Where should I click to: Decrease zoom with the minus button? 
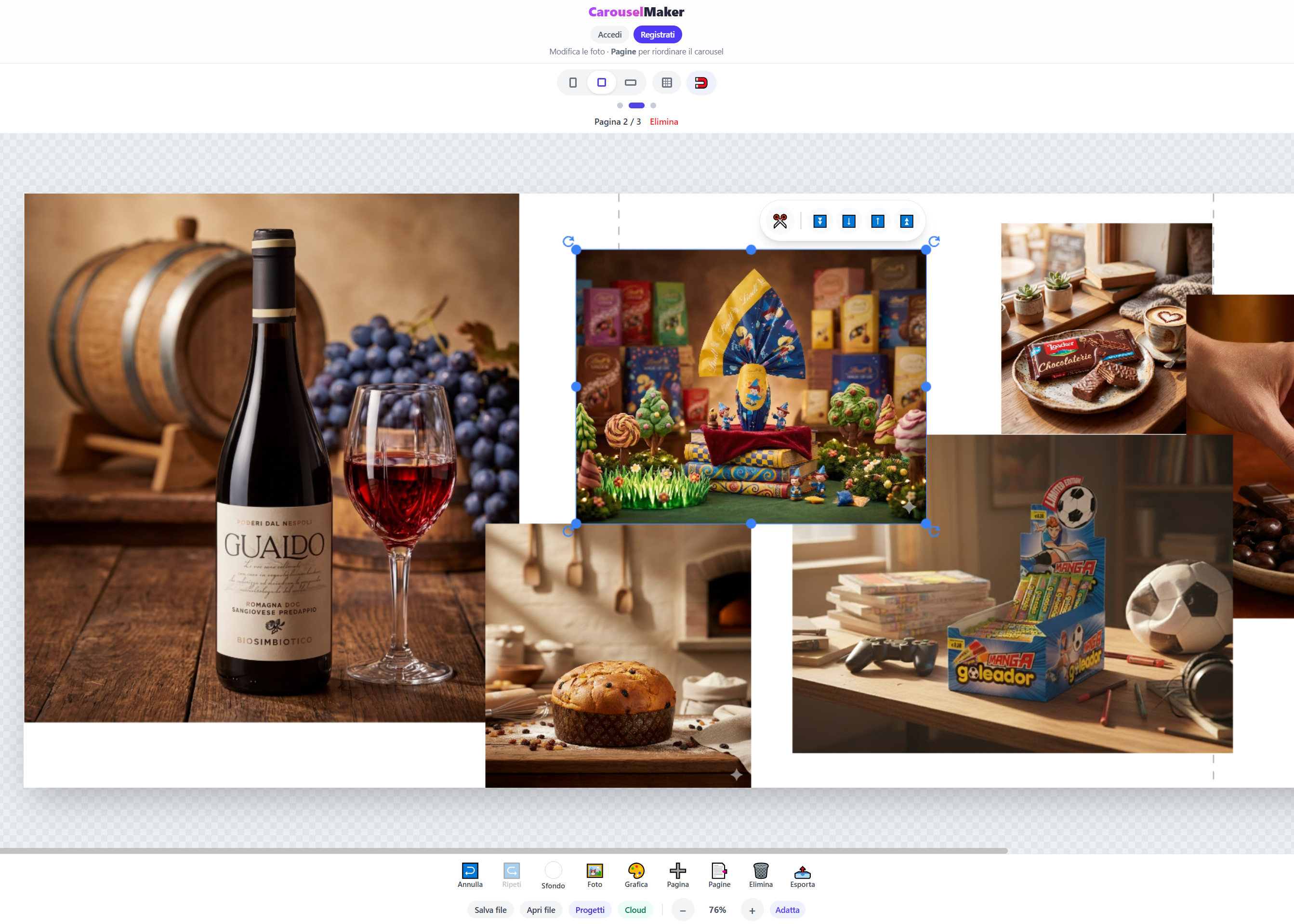(x=683, y=911)
